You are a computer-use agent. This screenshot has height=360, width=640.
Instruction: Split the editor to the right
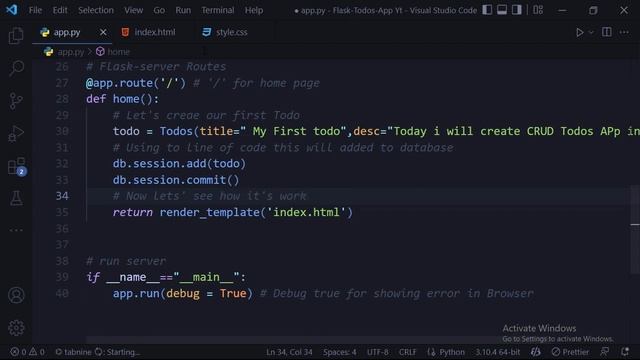(x=607, y=32)
